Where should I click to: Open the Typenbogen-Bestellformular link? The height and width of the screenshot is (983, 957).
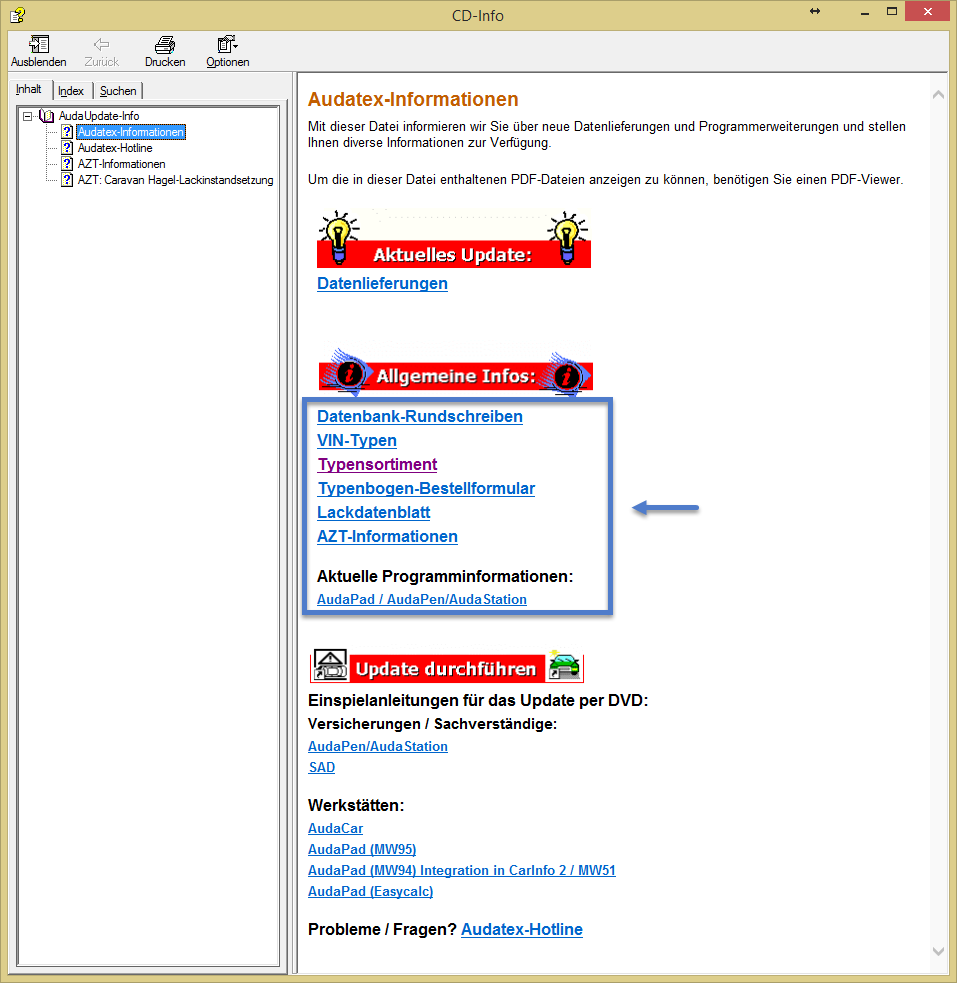point(426,488)
